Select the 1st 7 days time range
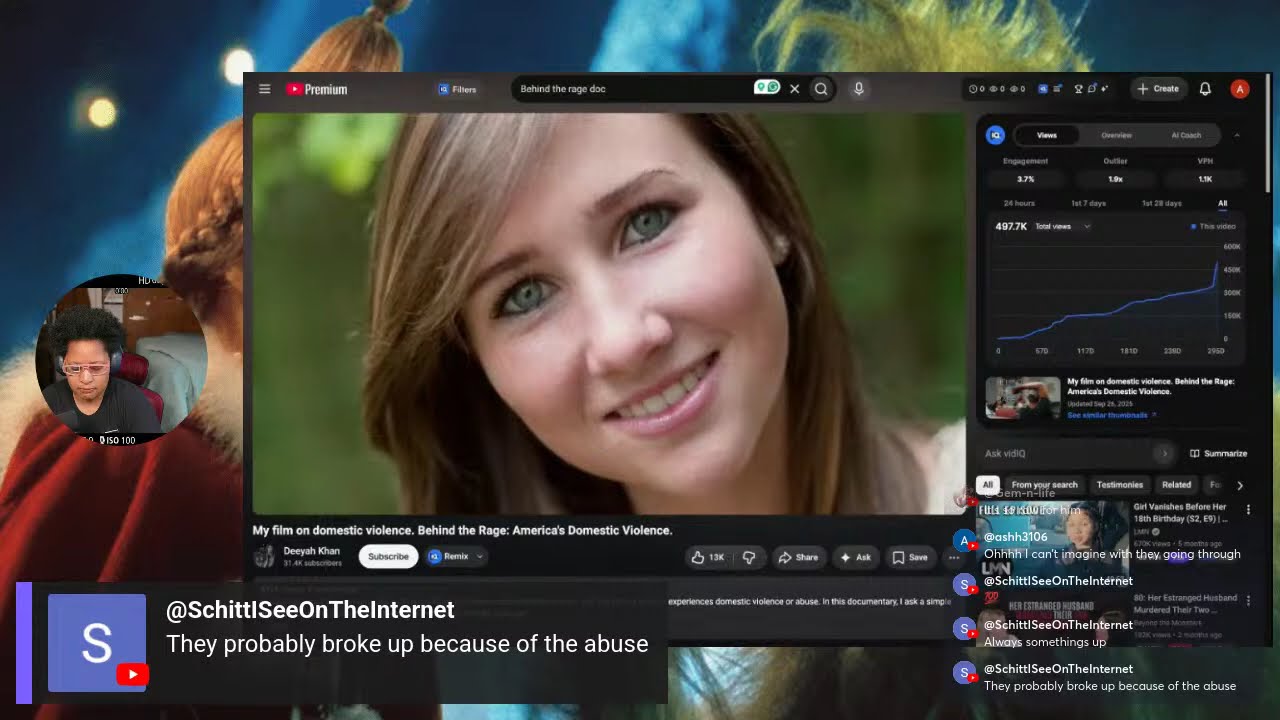This screenshot has height=720, width=1280. 1088,203
